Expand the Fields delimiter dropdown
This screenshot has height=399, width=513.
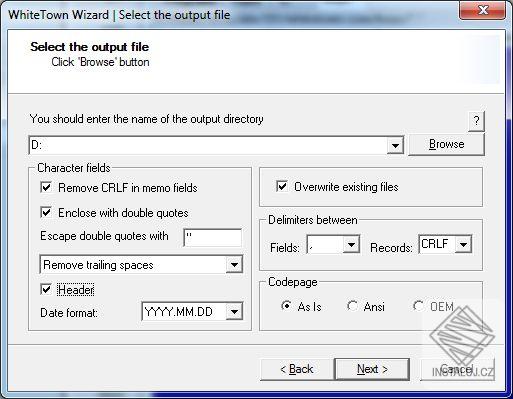(x=351, y=245)
